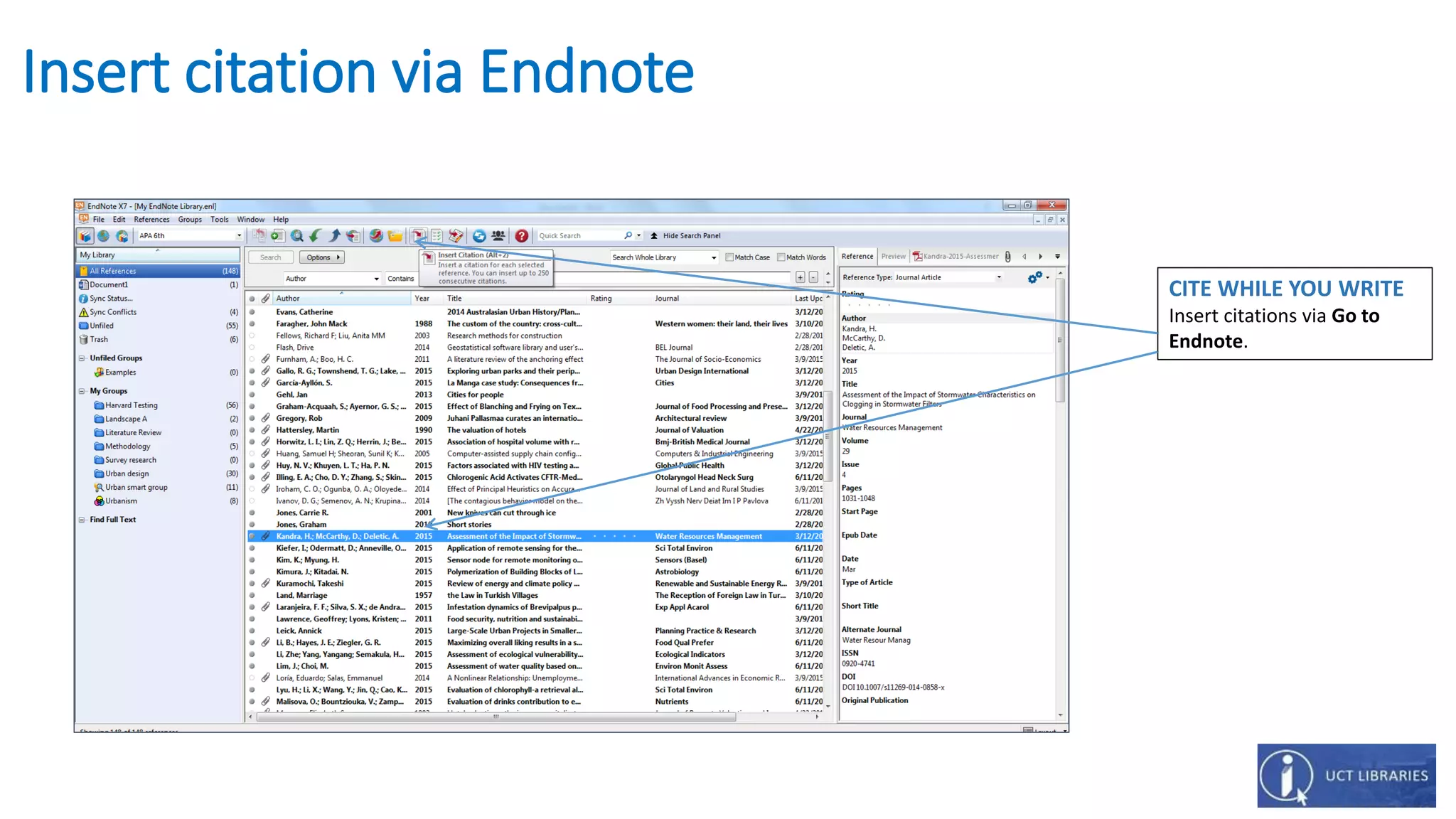The width and height of the screenshot is (1456, 819).
Task: Sort by the Journal column header
Action: tap(722, 299)
